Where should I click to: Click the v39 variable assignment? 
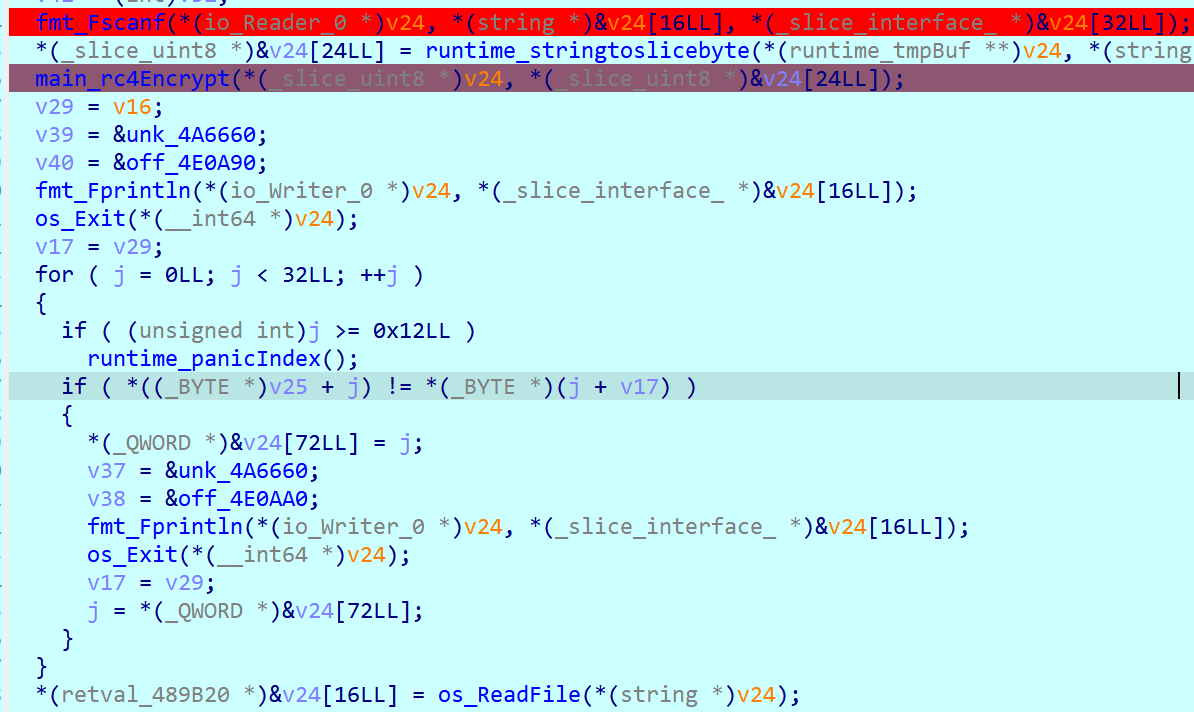tap(54, 134)
